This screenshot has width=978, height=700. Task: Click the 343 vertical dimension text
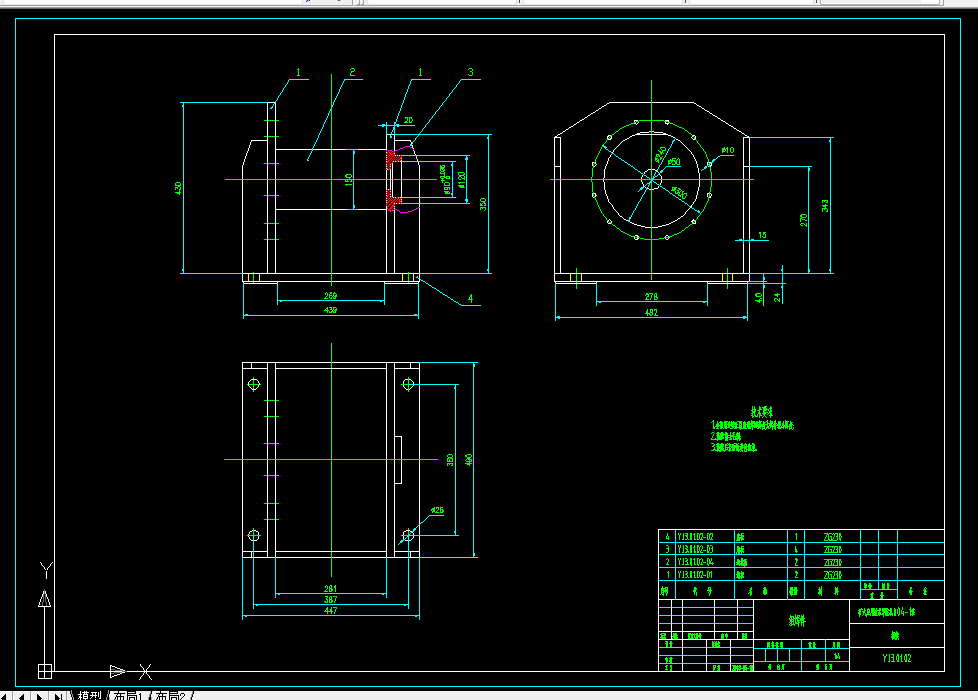click(825, 206)
